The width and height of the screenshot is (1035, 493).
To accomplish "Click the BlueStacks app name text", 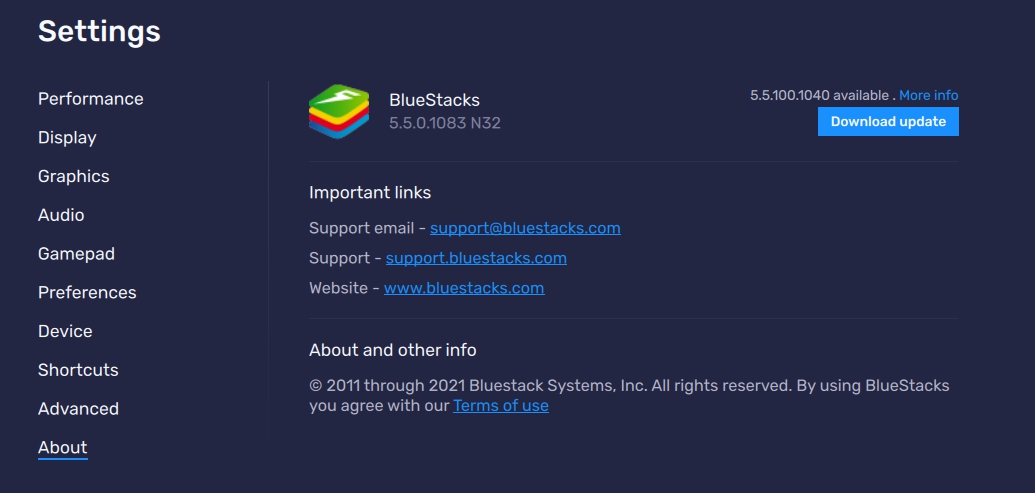I will pos(434,100).
